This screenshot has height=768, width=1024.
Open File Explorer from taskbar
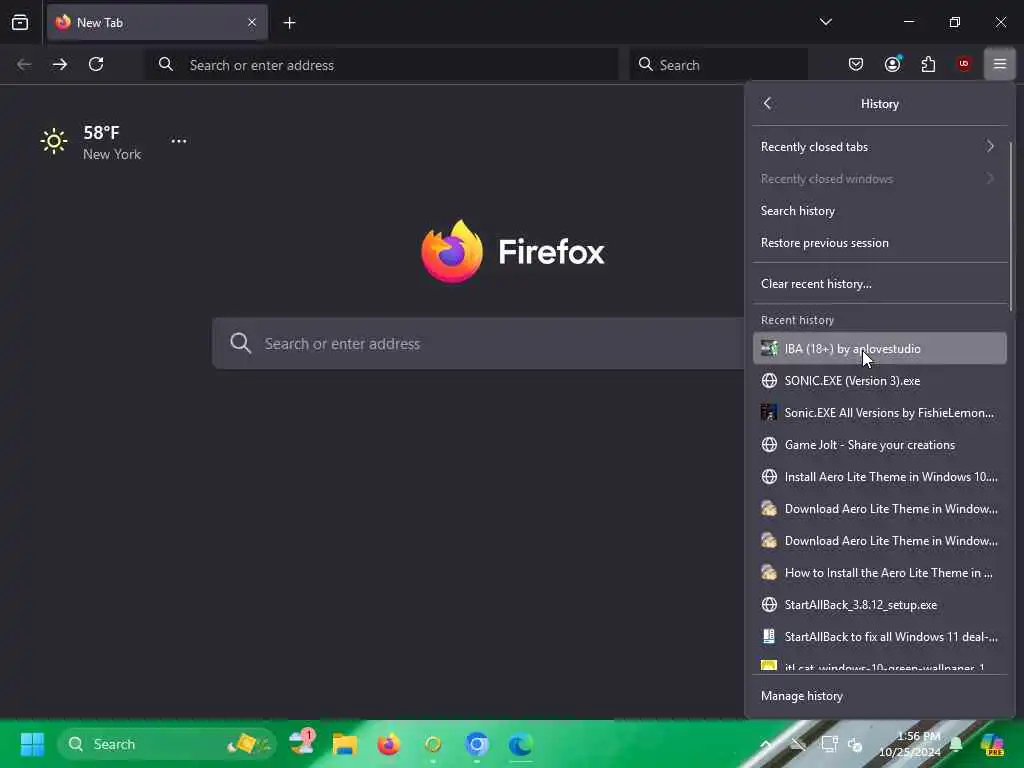(345, 744)
